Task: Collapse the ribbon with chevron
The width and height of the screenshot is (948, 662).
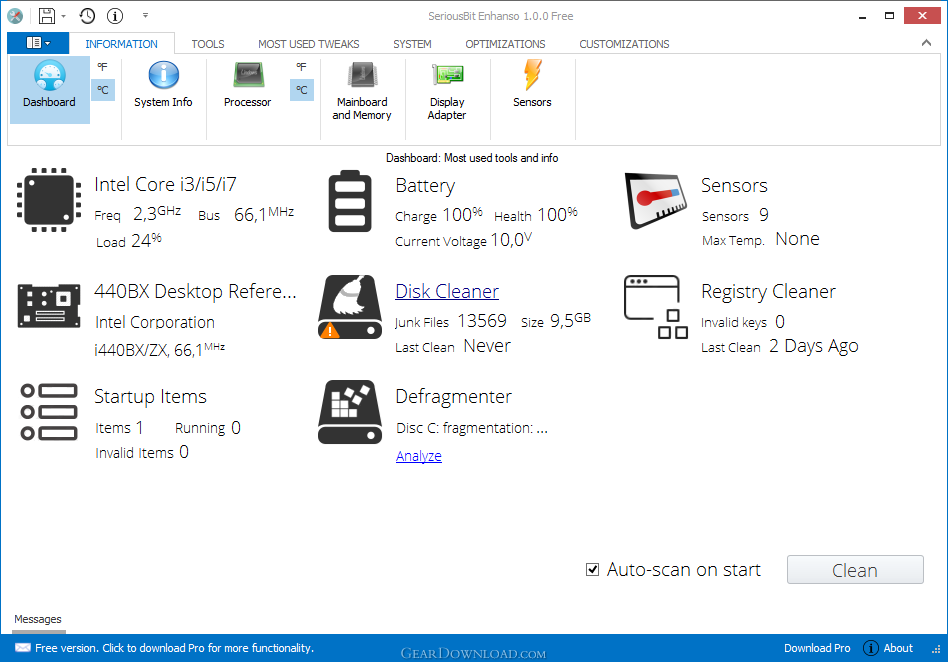Action: coord(926,43)
